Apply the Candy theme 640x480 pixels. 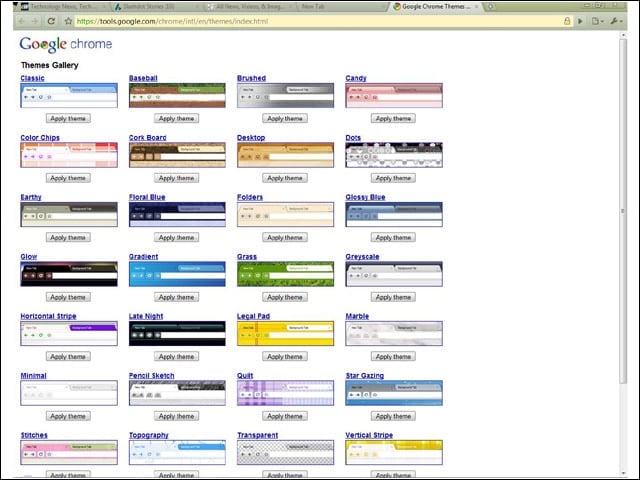[393, 118]
